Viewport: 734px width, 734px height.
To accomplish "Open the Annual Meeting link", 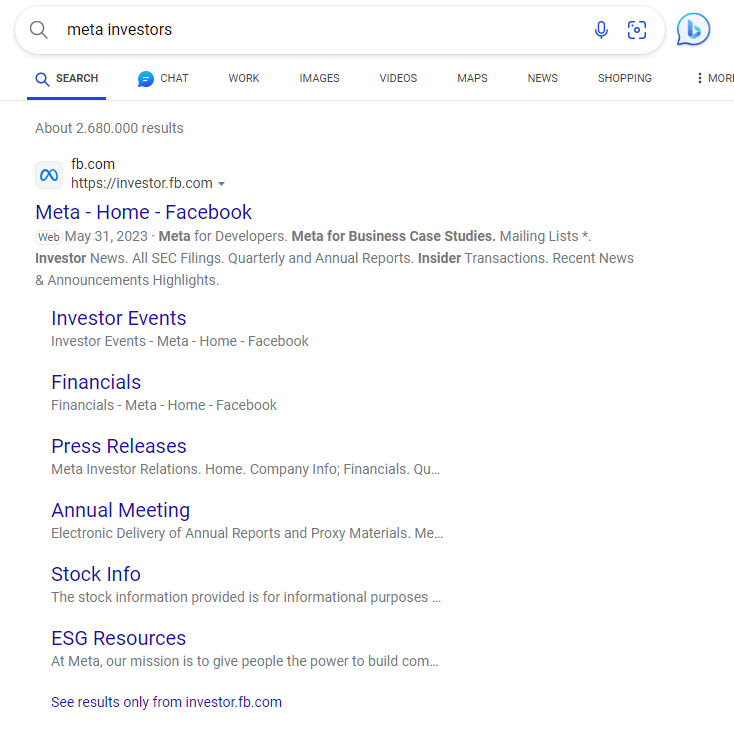I will (x=120, y=510).
